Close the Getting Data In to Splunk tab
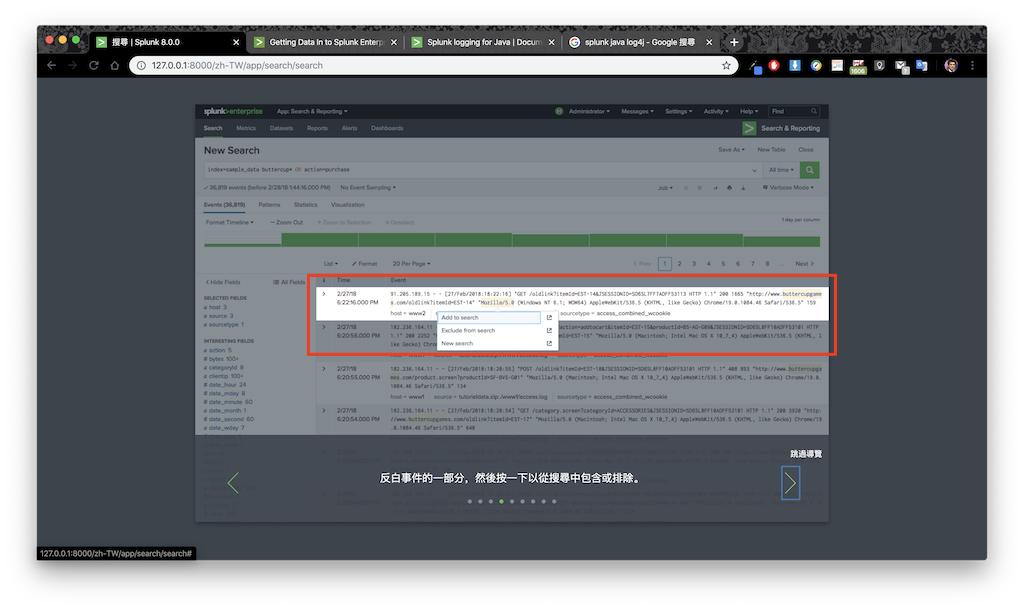 tap(394, 42)
